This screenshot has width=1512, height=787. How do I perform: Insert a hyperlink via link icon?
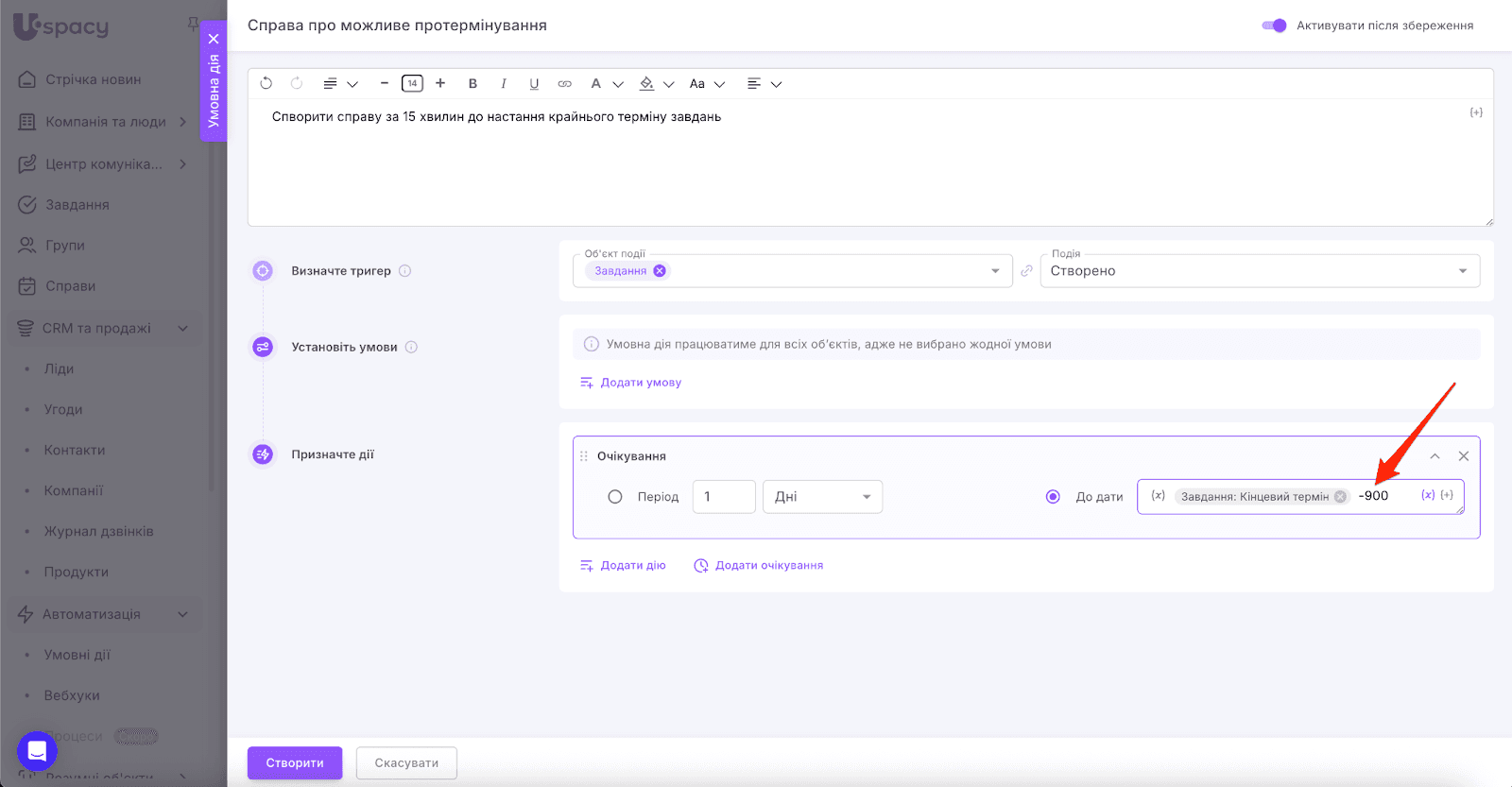tap(564, 83)
